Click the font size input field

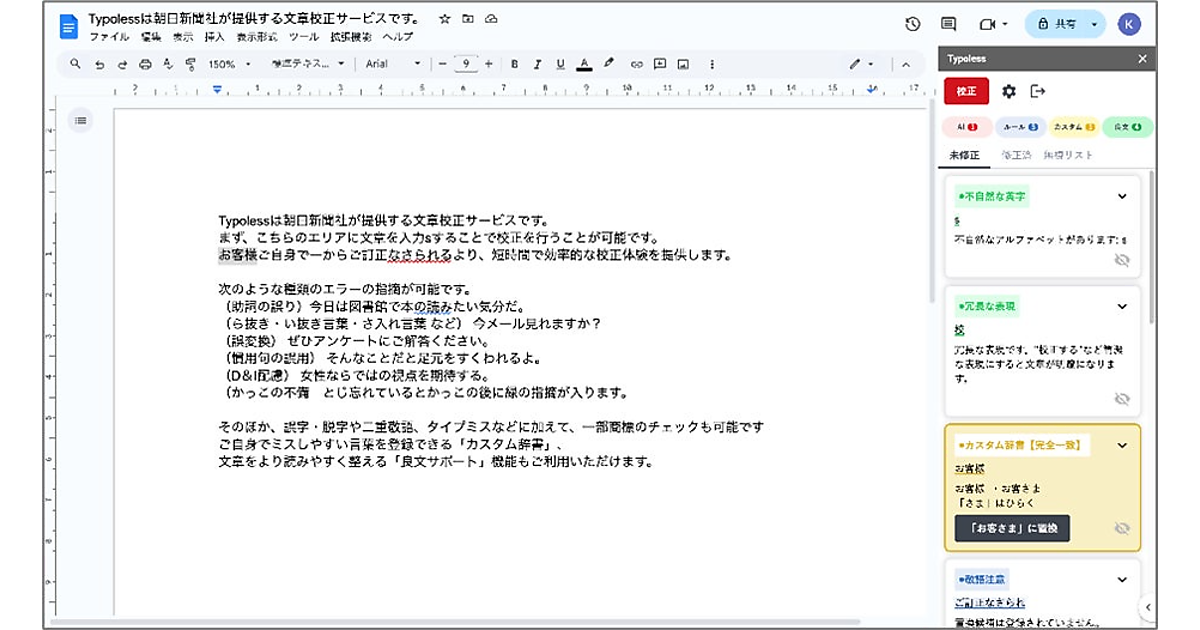(464, 64)
